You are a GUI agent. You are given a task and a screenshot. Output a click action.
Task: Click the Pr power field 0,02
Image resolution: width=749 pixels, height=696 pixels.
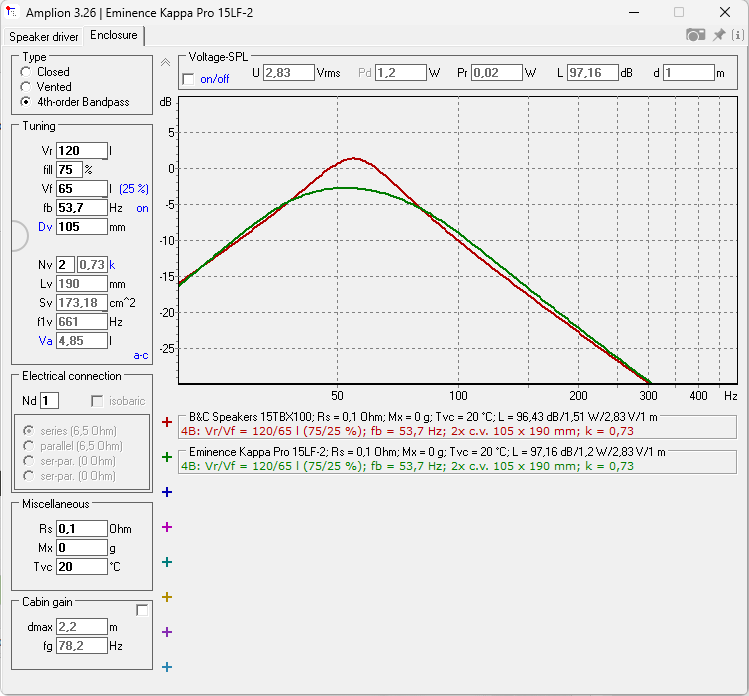click(x=497, y=73)
